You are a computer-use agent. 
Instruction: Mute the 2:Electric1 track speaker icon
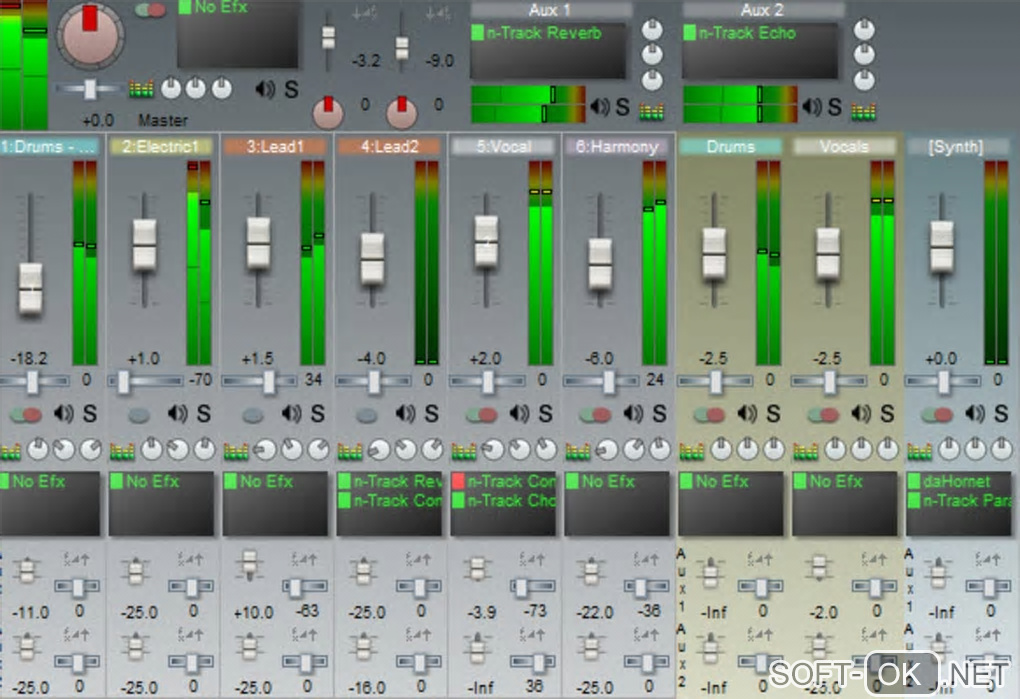(x=177, y=414)
